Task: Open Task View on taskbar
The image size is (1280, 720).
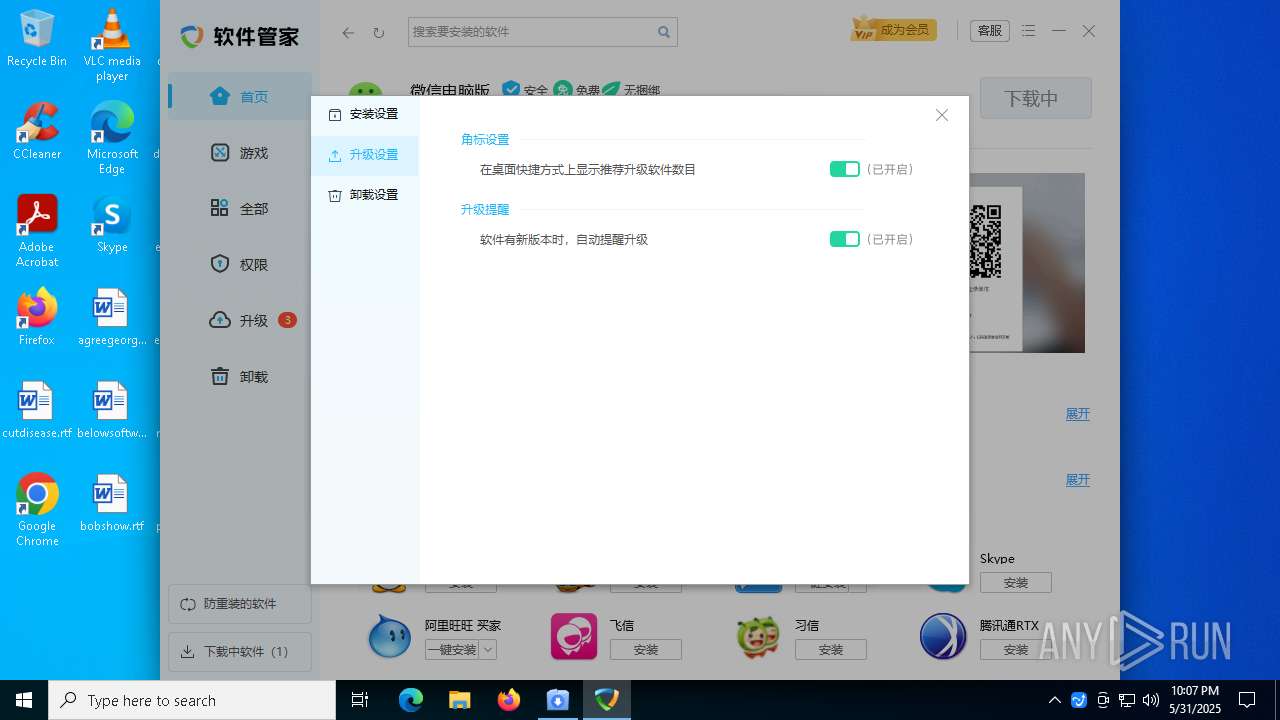Action: point(360,700)
